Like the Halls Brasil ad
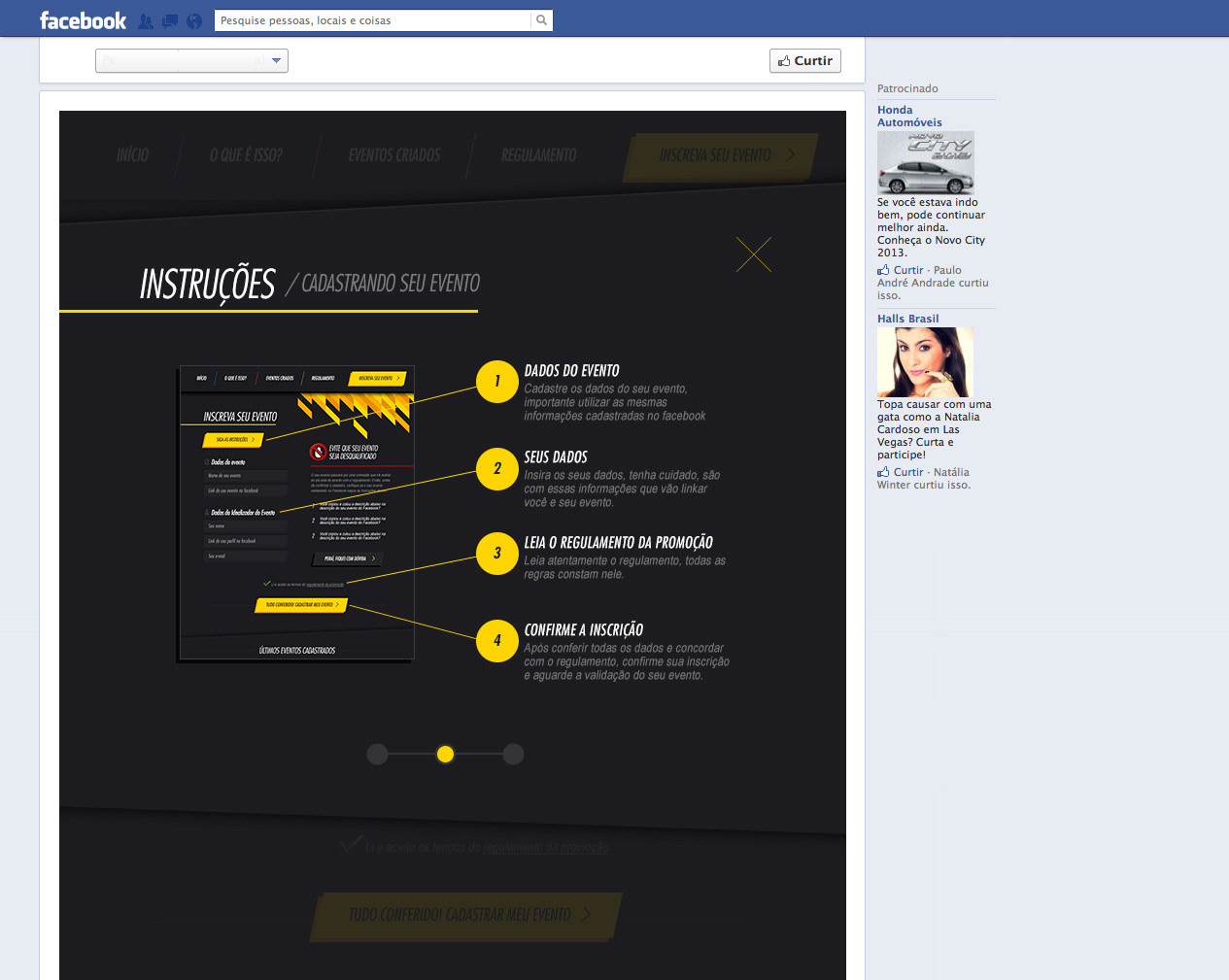This screenshot has height=980, width=1229. (908, 472)
